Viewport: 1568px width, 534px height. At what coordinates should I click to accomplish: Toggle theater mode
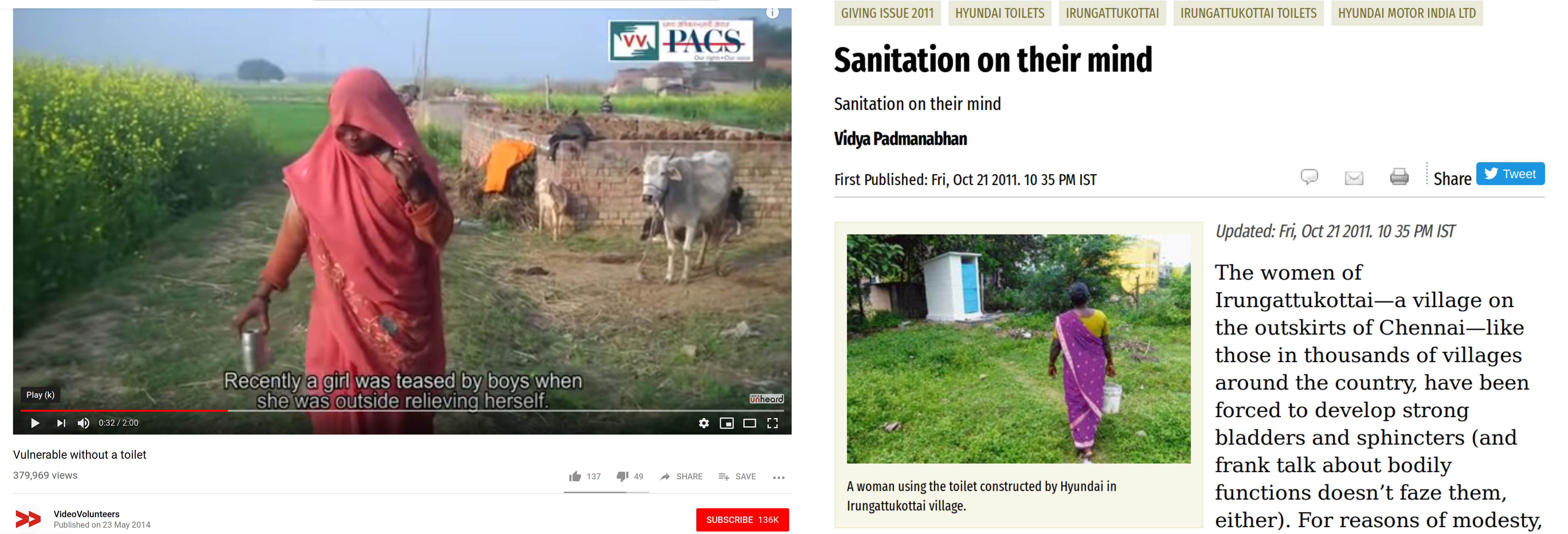point(750,423)
